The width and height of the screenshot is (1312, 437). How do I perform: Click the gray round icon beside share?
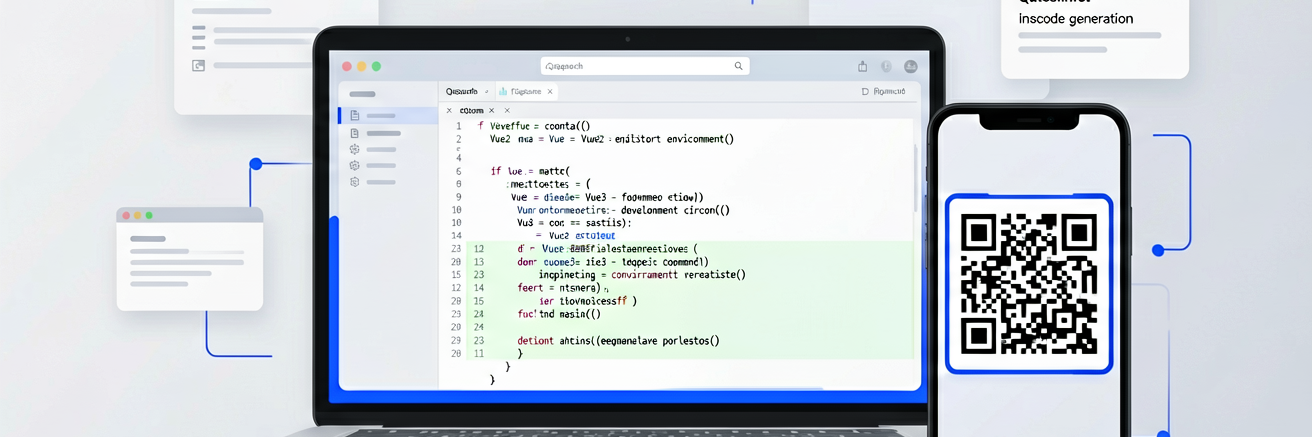(x=886, y=66)
